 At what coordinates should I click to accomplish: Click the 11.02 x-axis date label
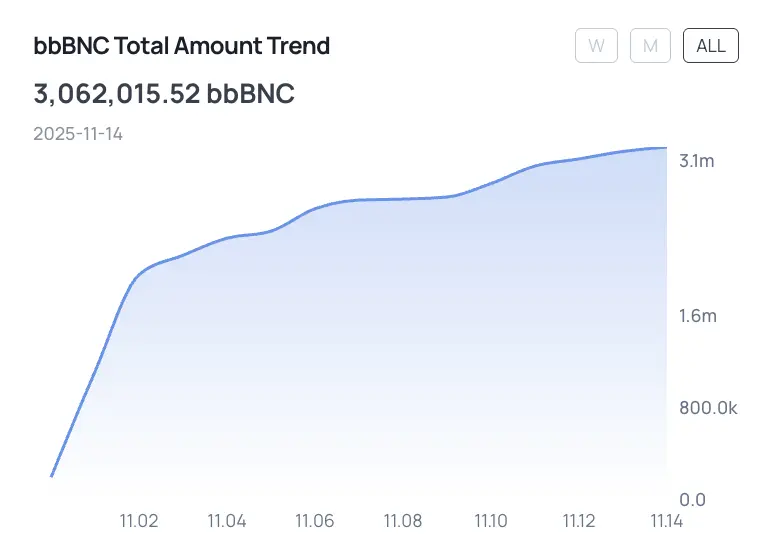139,521
